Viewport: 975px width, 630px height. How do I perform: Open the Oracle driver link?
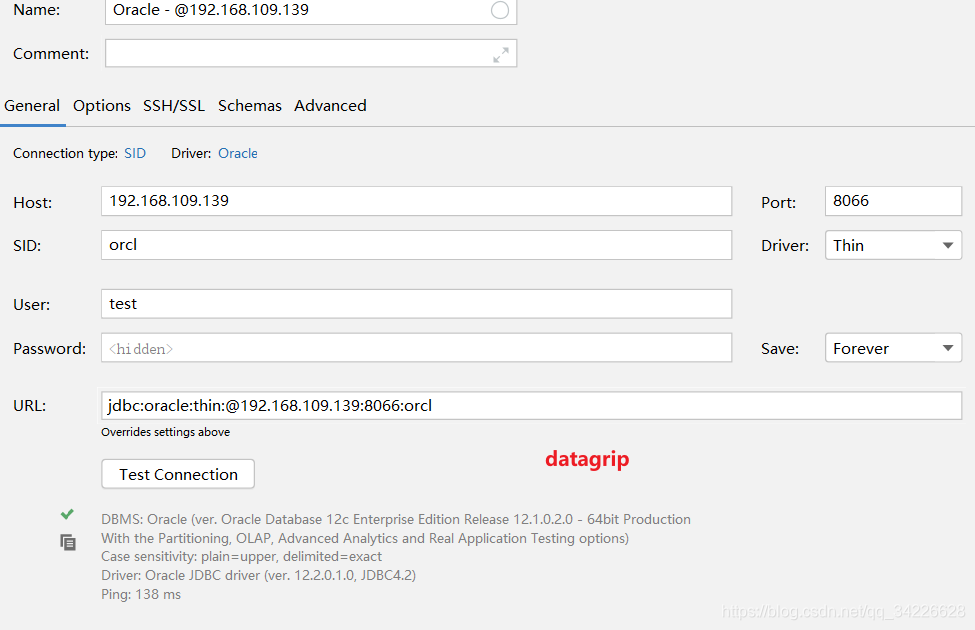[237, 153]
